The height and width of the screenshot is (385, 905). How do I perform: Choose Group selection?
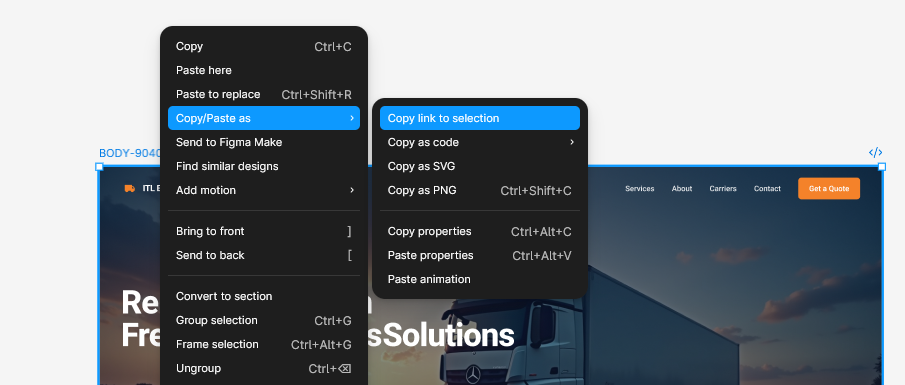[264, 320]
